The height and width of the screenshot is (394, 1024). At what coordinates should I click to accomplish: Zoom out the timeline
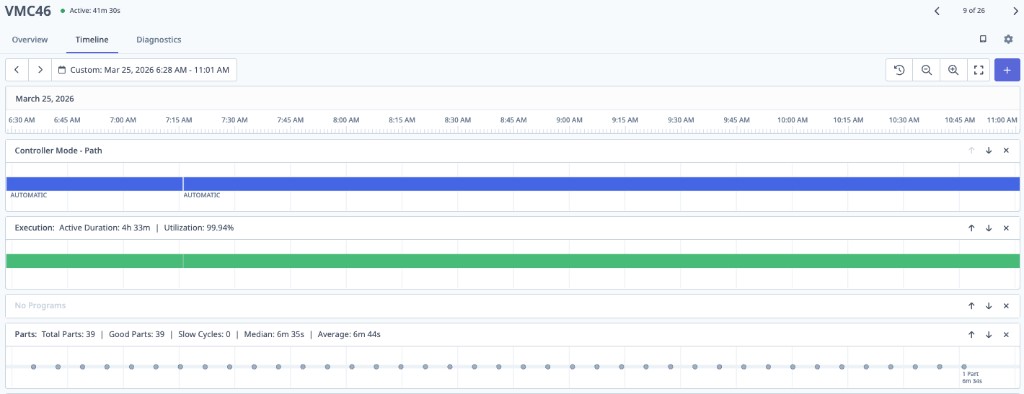click(926, 70)
